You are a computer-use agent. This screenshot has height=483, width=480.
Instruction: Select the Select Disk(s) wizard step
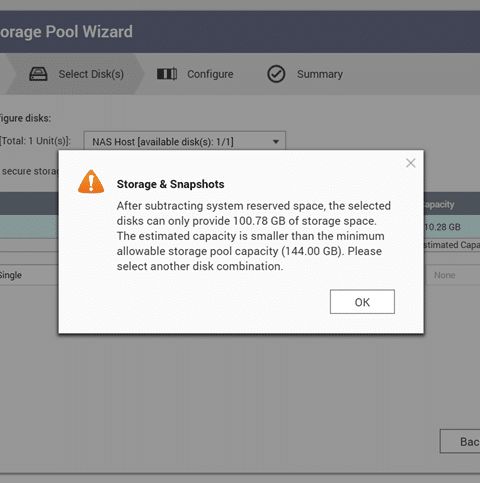91,74
